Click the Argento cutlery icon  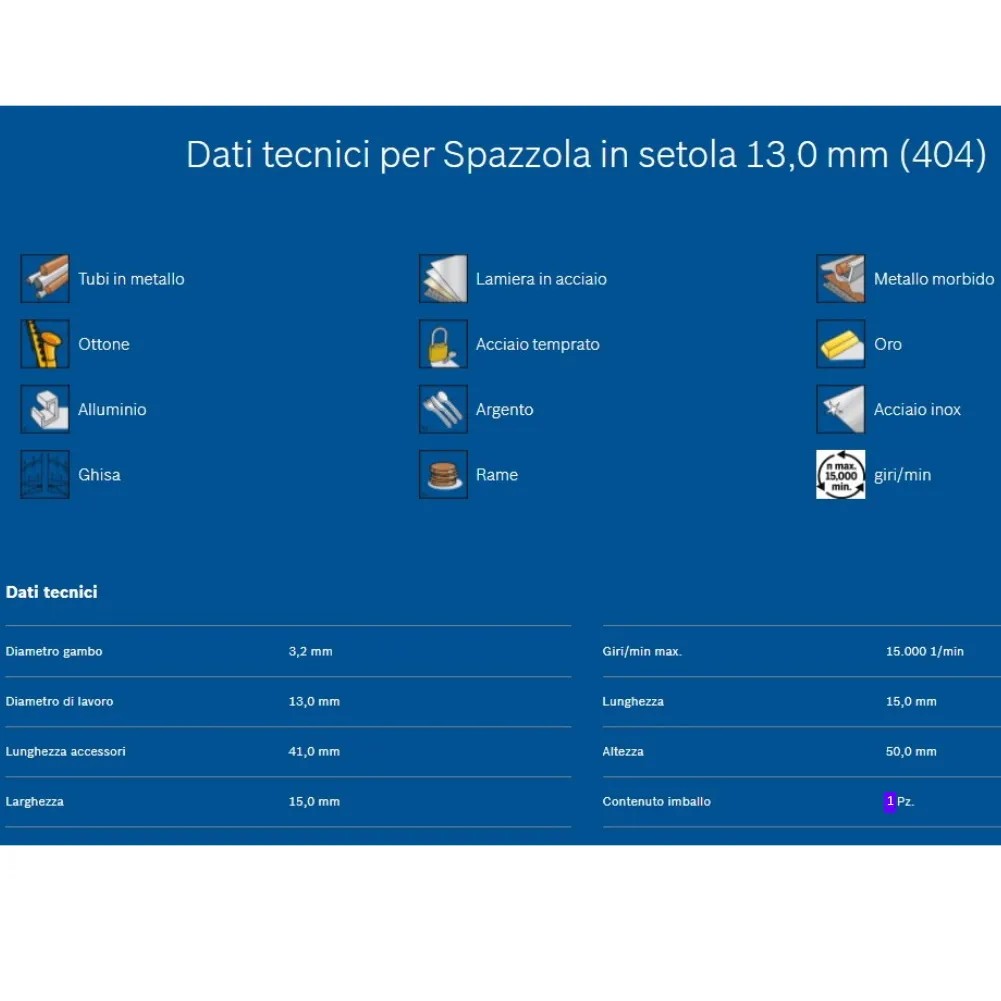443,409
